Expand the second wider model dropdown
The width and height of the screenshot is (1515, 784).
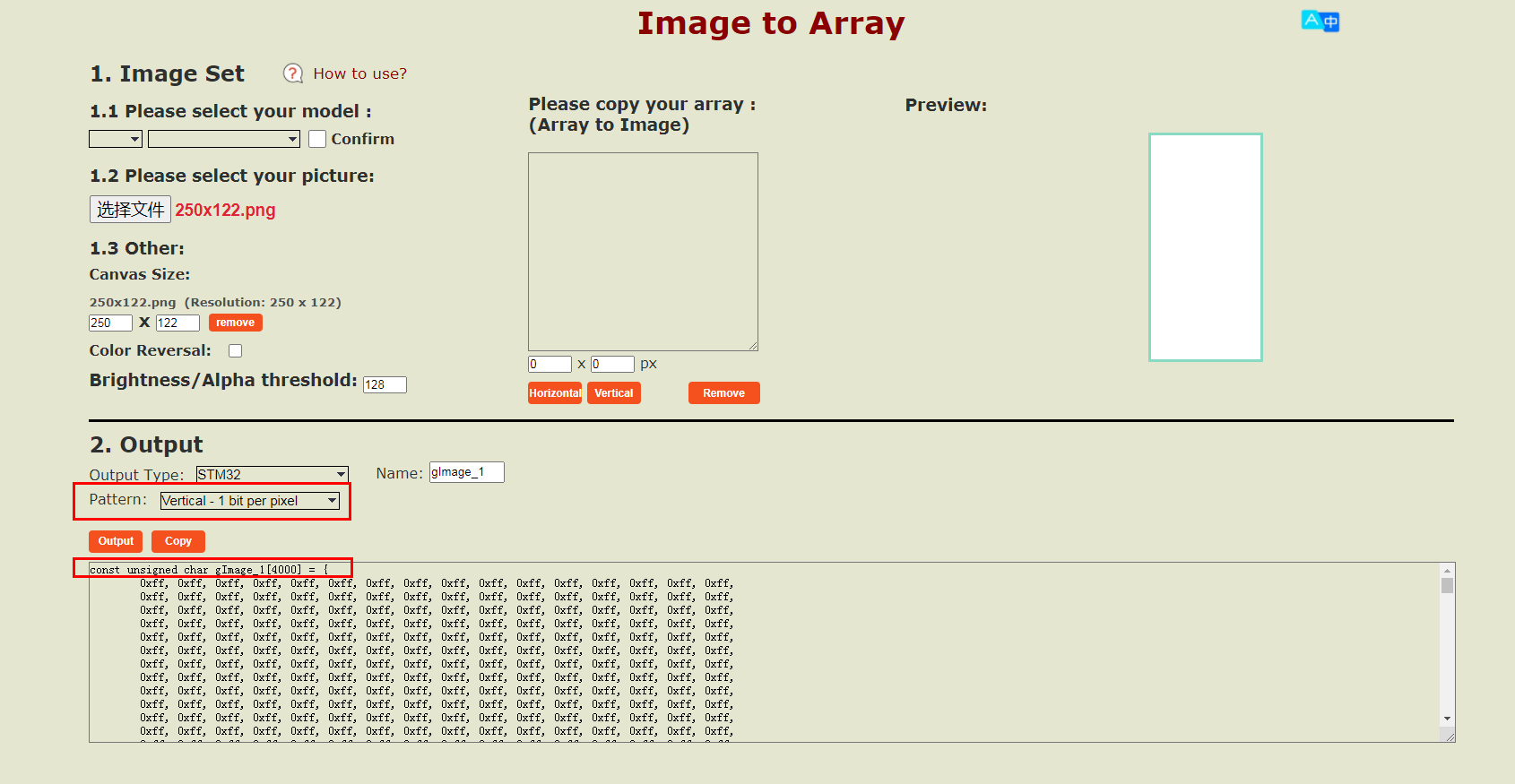223,139
